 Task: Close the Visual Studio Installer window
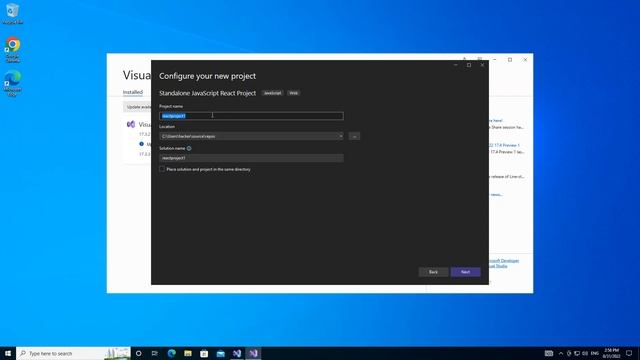[525, 60]
